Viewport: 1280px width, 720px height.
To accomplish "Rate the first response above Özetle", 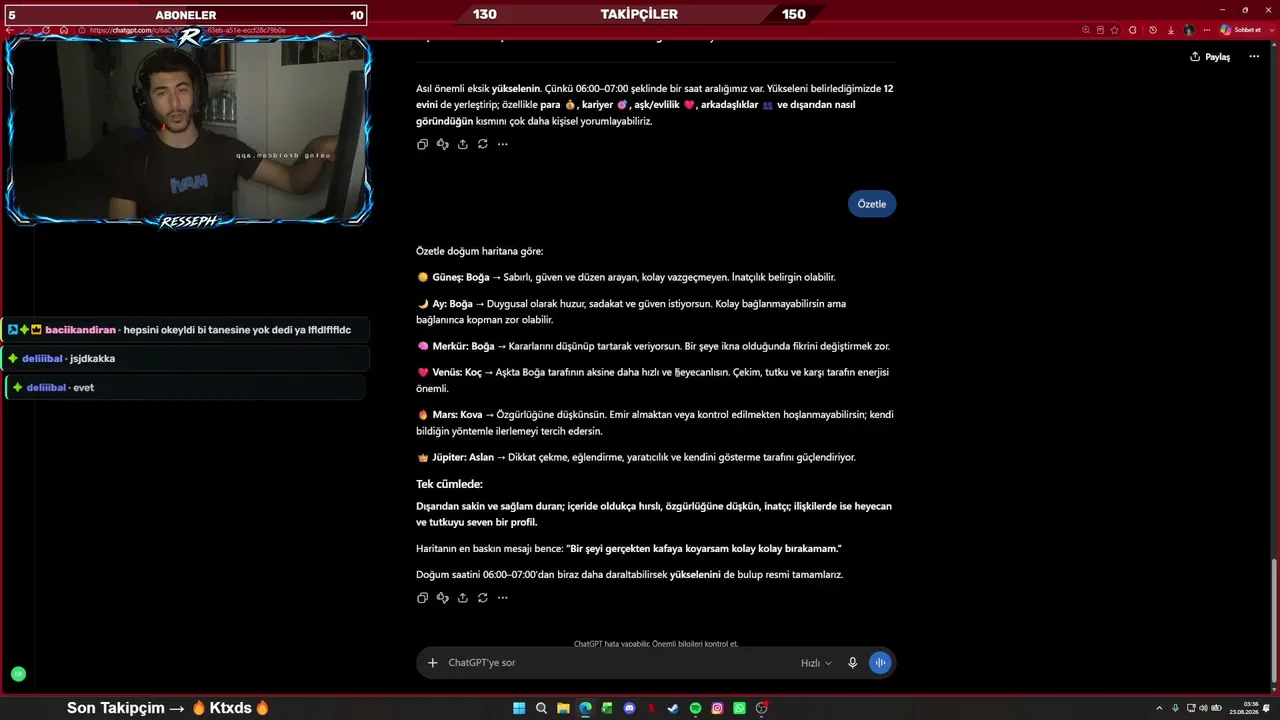I will coord(442,144).
